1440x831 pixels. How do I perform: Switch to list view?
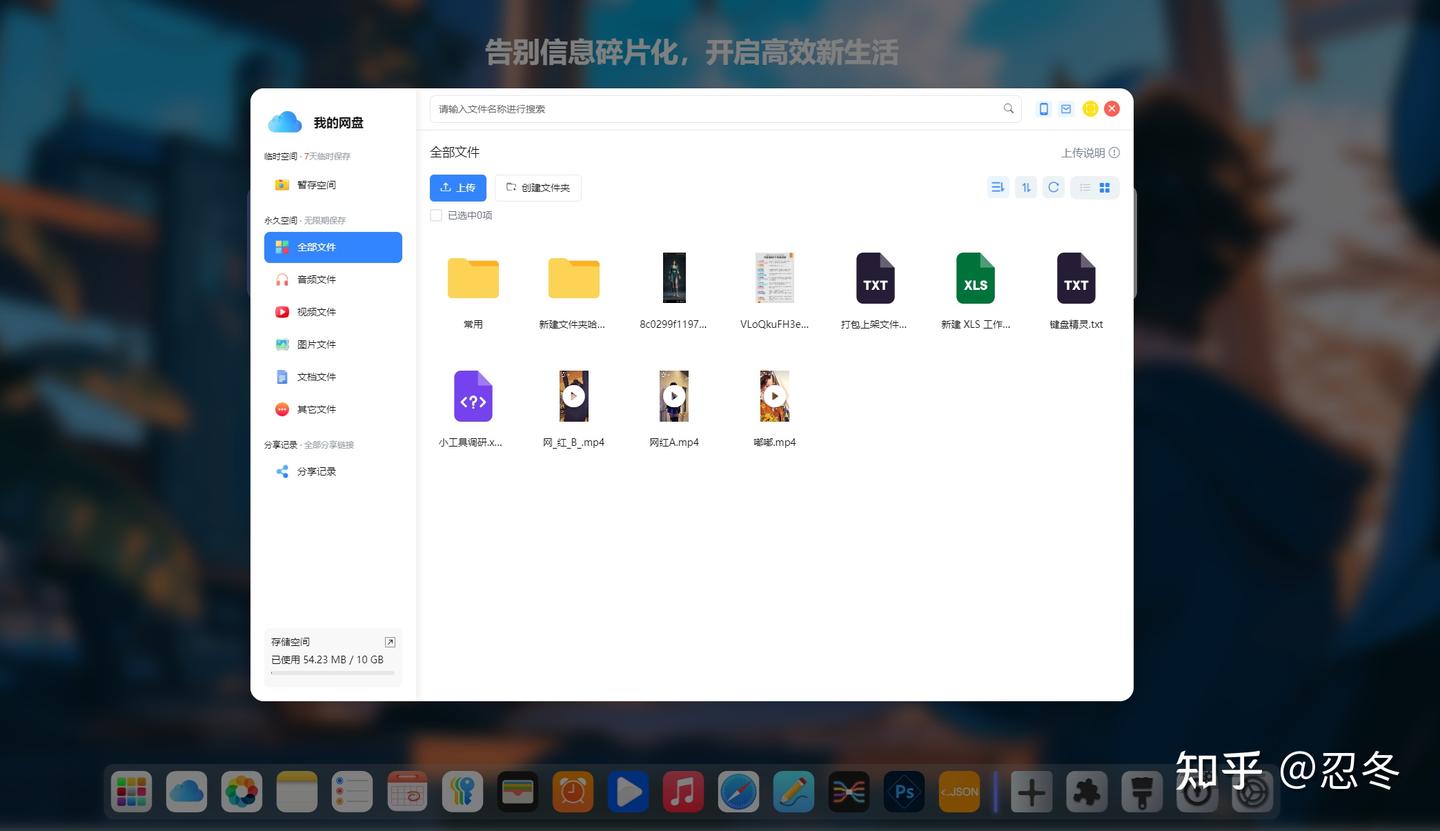click(1085, 187)
